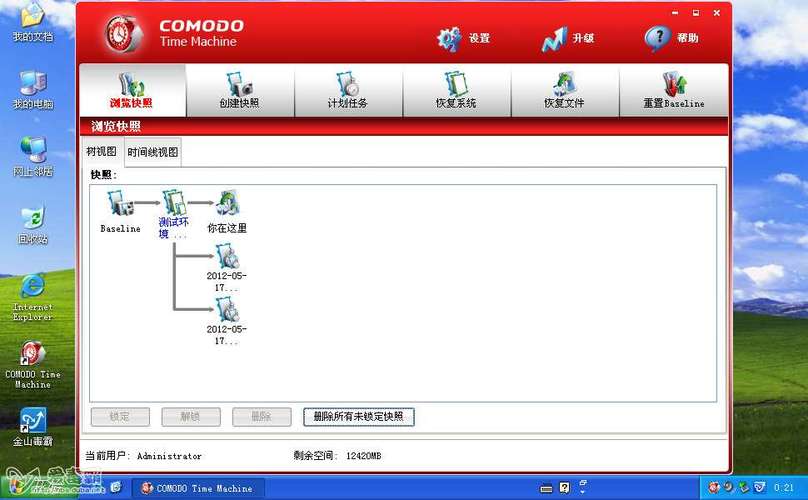Viewport: 808px width, 500px height.
Task: Click the disabled 删除 (delete) button
Action: [261, 416]
